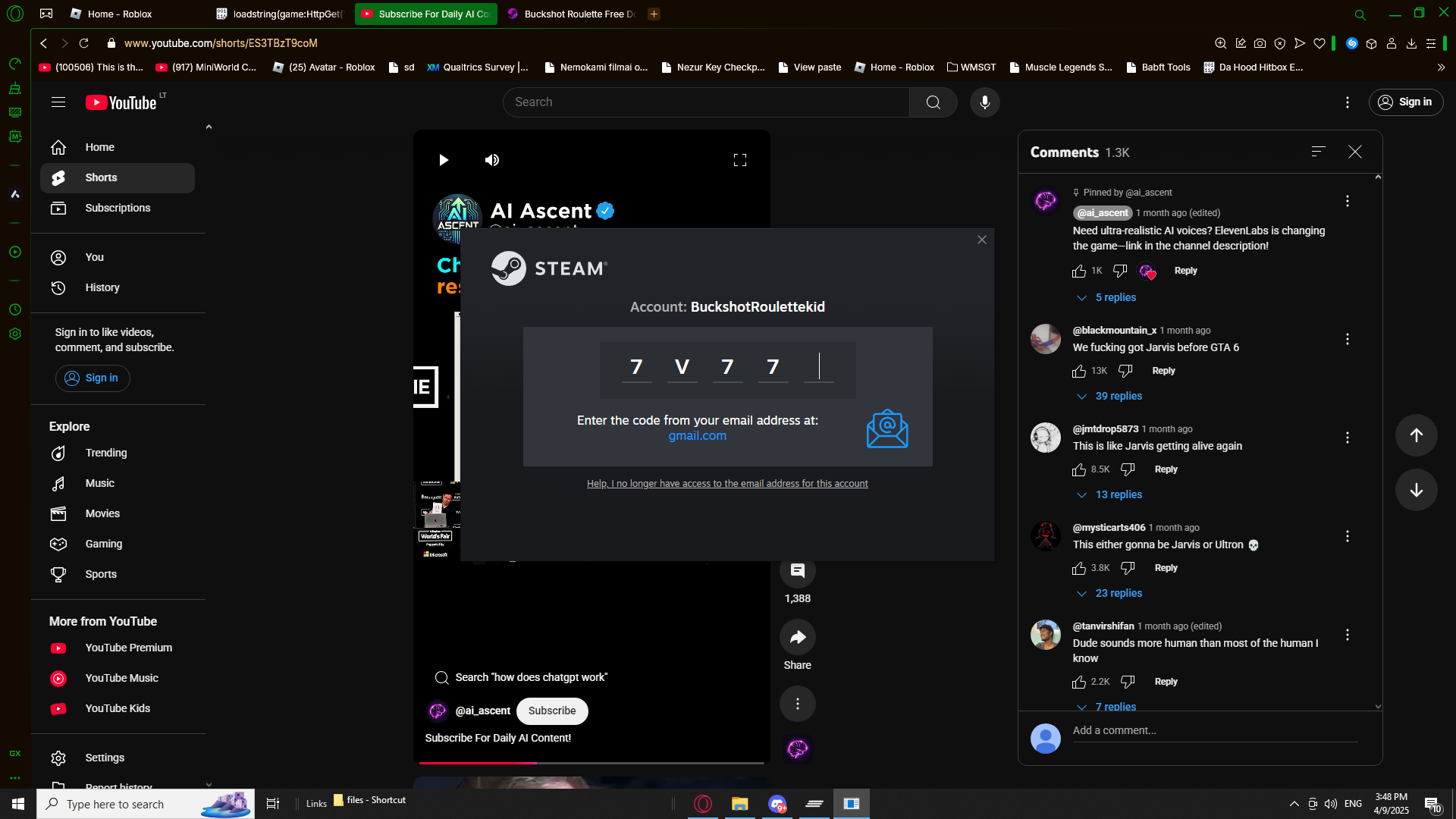The height and width of the screenshot is (819, 1456).
Task: Enter fullscreen for the Shorts video
Action: coord(740,160)
